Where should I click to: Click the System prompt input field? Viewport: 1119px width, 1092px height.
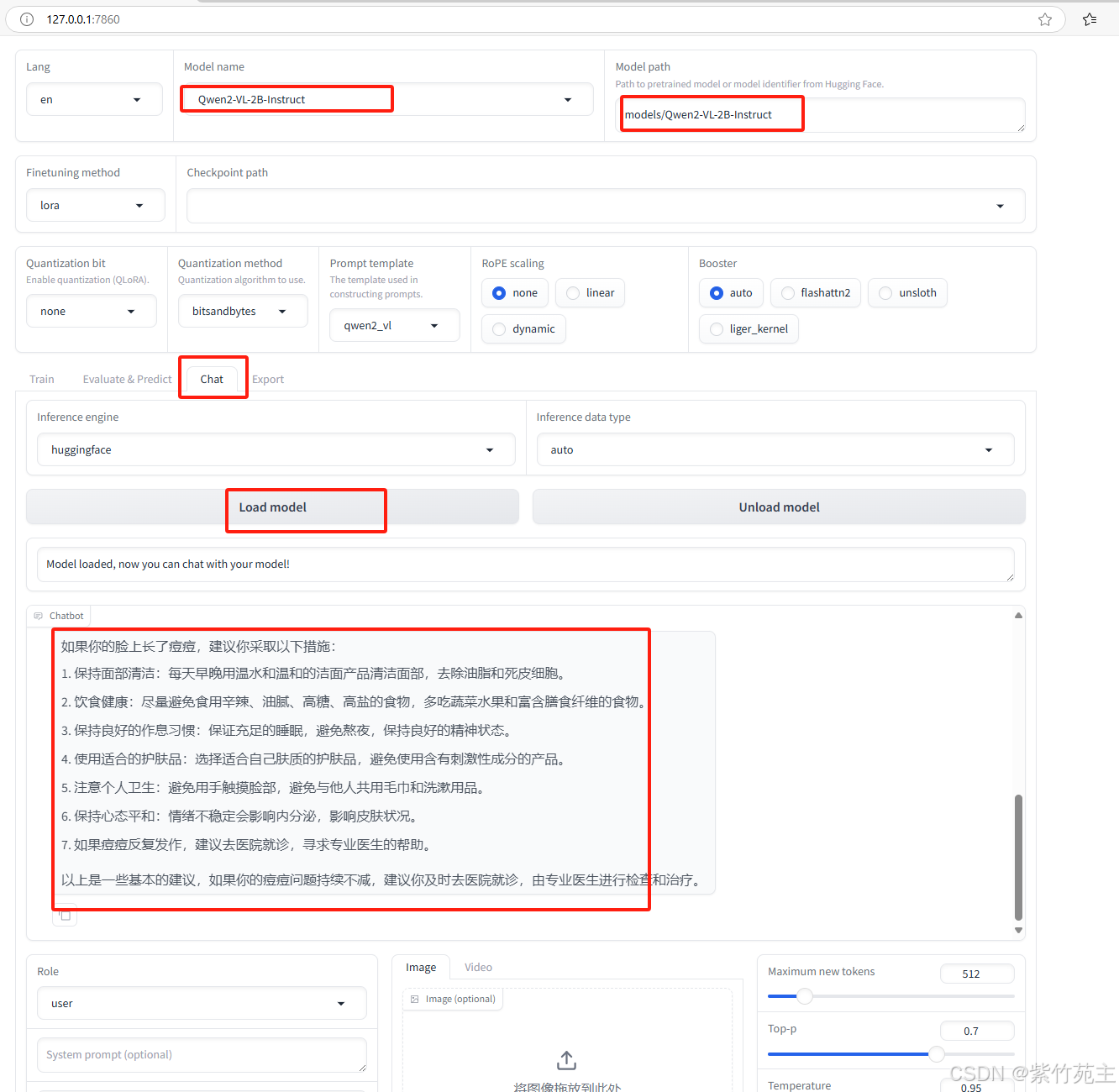(x=201, y=1055)
